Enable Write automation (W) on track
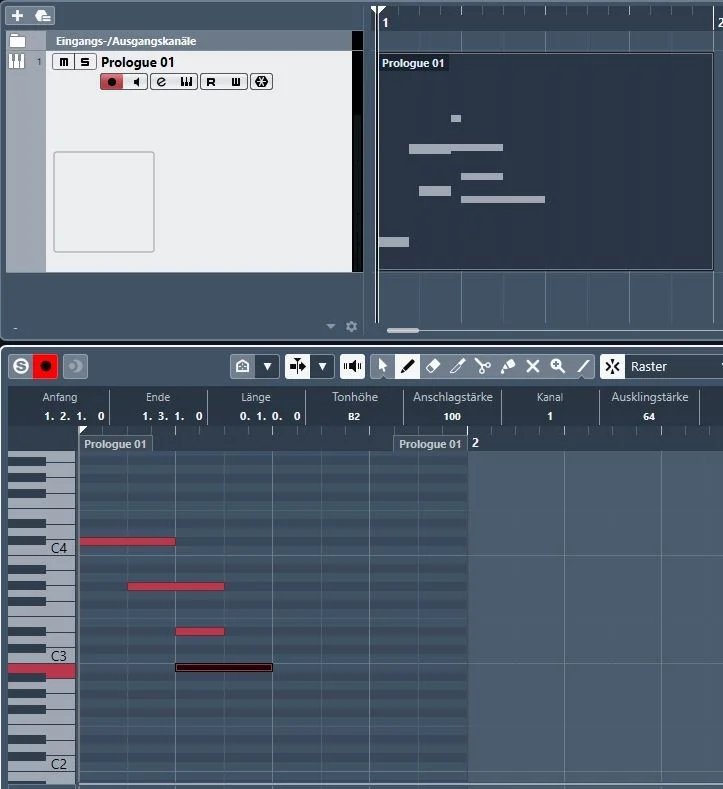Viewport: 723px width, 789px height. tap(235, 82)
